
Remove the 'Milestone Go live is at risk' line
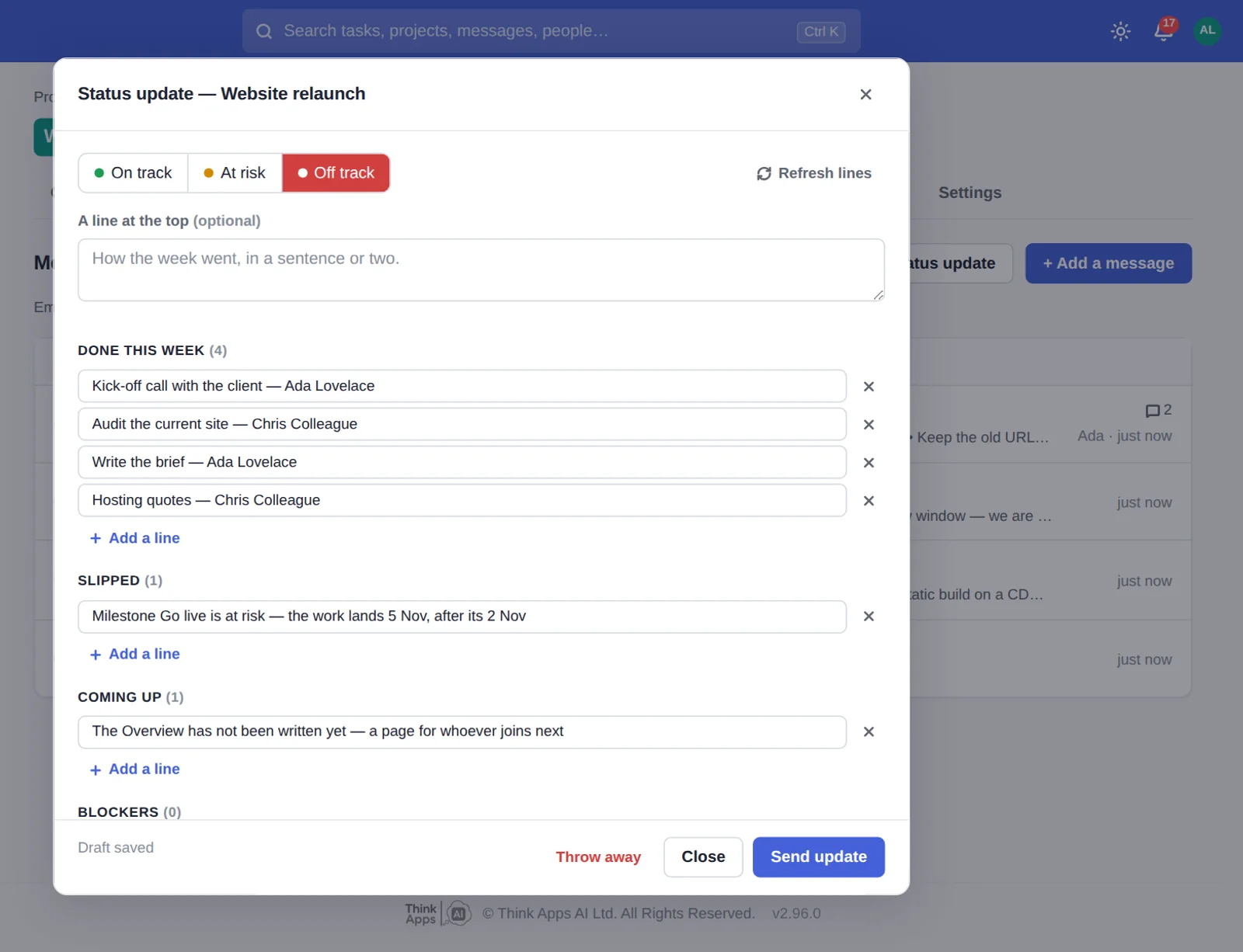(x=869, y=617)
